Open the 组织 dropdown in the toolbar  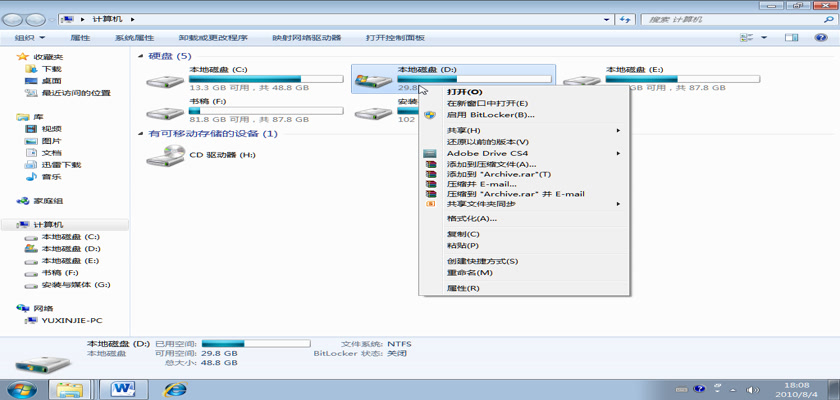click(x=28, y=37)
